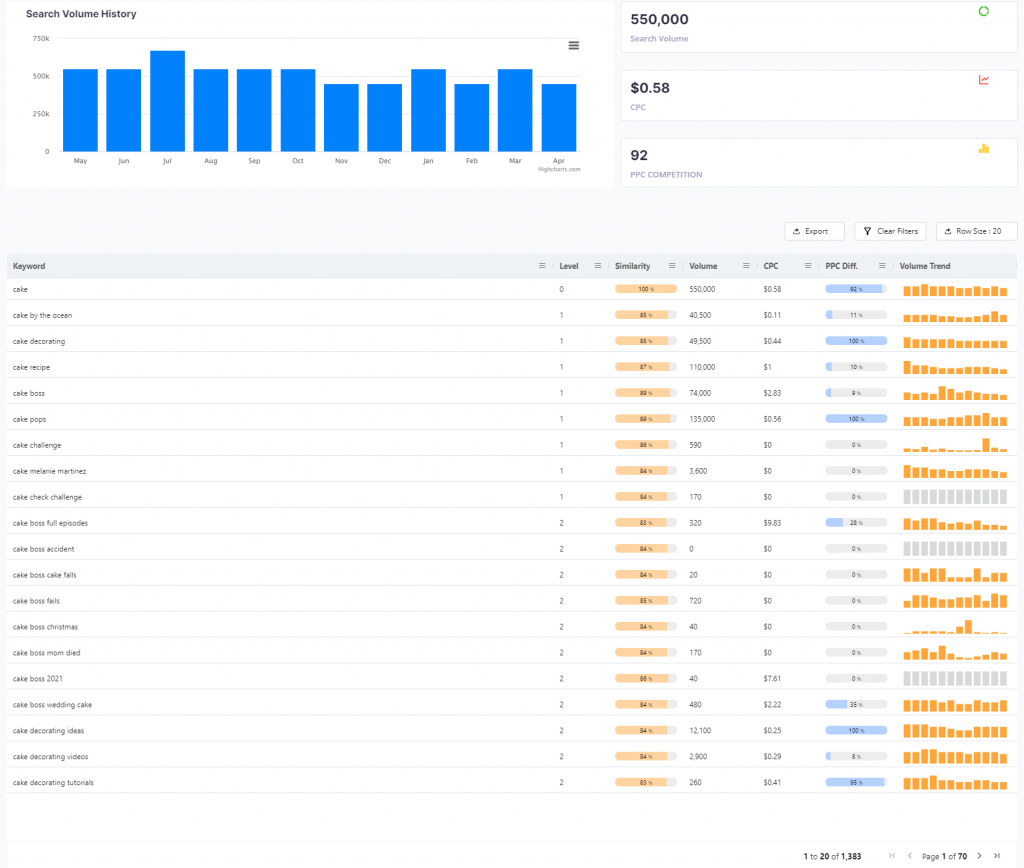Open the PPC Diff. column filter menu icon
Screen dimensions: 1024x868
[882, 266]
